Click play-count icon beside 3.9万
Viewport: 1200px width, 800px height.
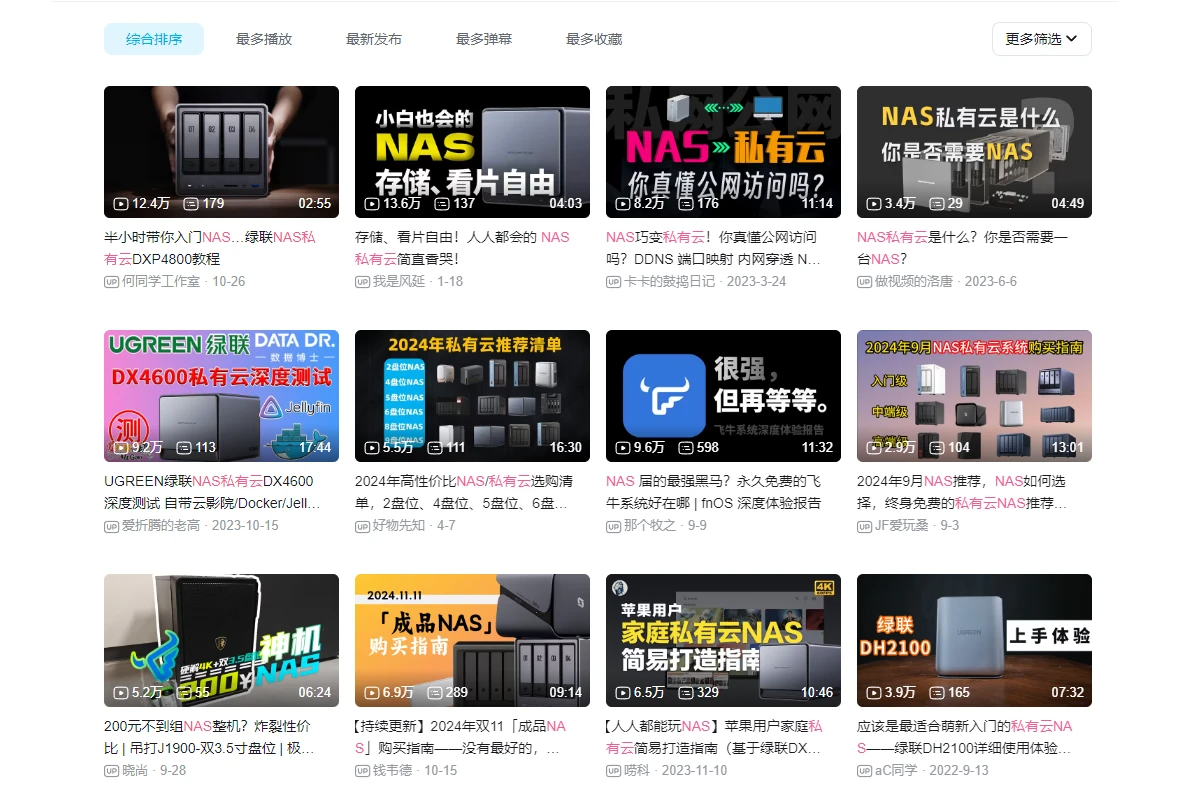tap(874, 691)
